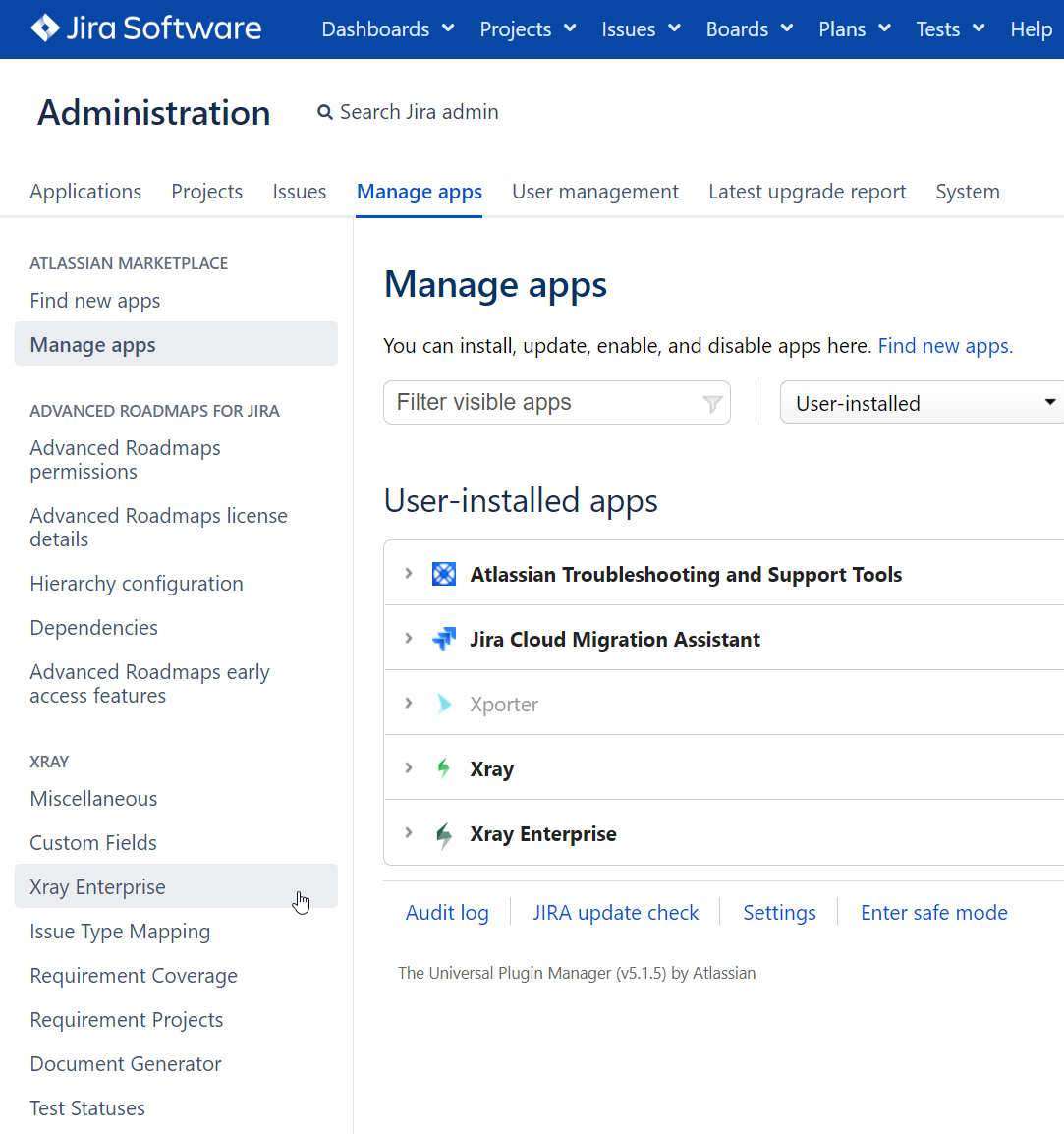1064x1134 pixels.
Task: Open the Latest upgrade report tab
Action: [808, 192]
